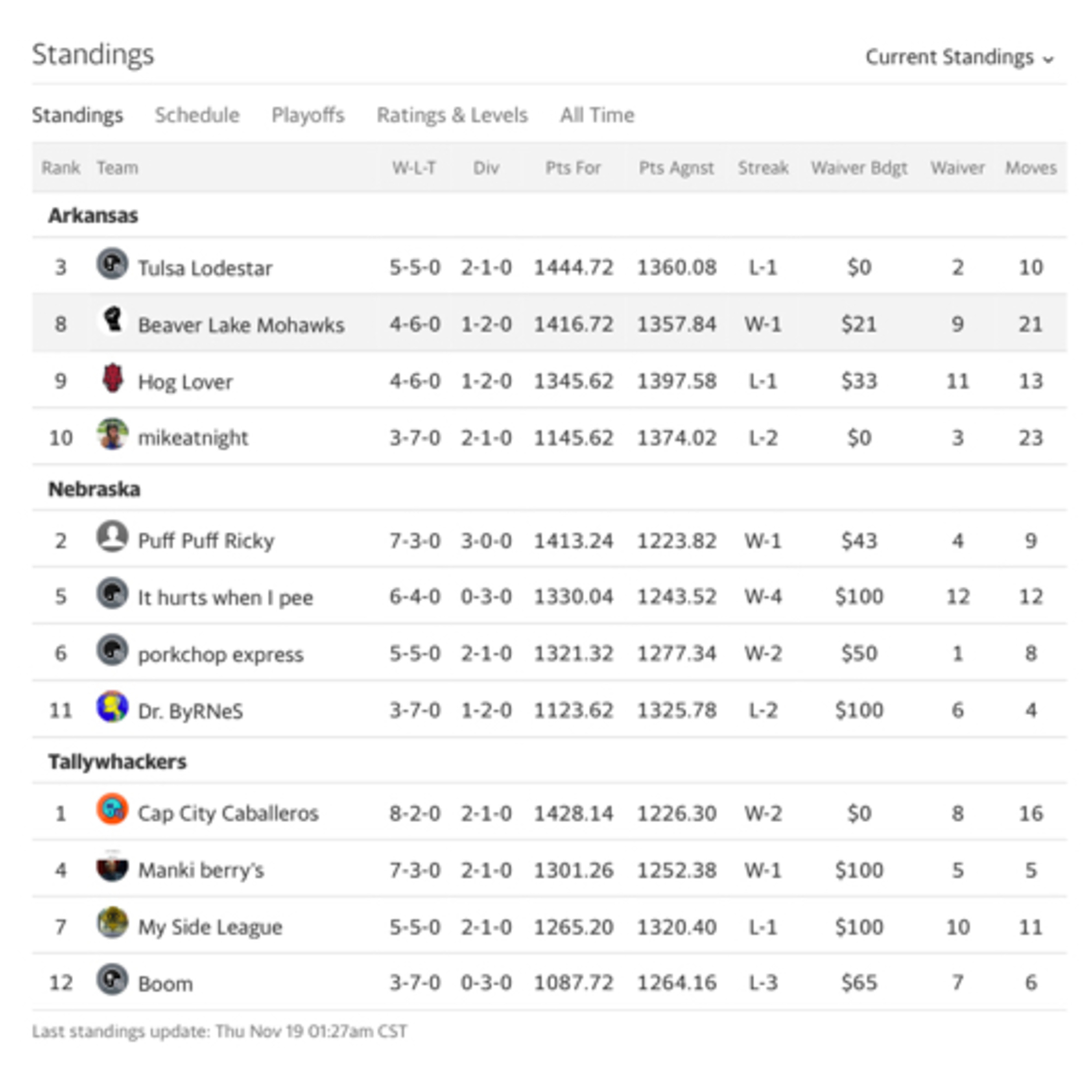The image size is (1092, 1092).
Task: Click Boom's helmet avatar icon
Action: (112, 980)
